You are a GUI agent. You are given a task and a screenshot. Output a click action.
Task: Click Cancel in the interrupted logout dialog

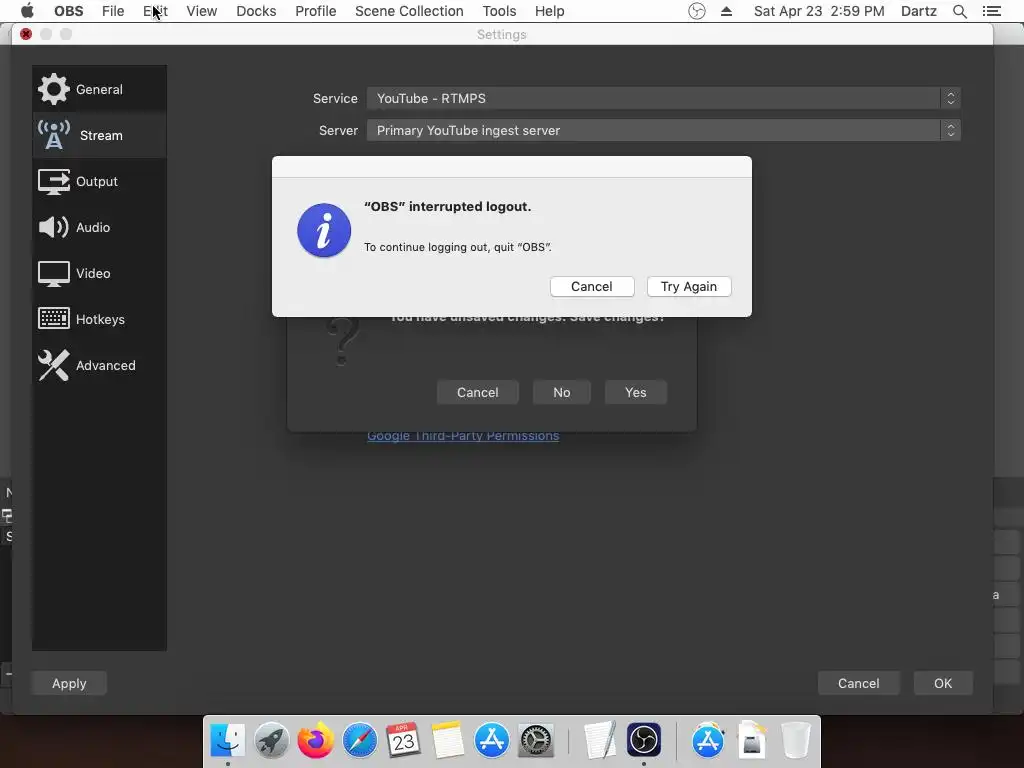592,287
